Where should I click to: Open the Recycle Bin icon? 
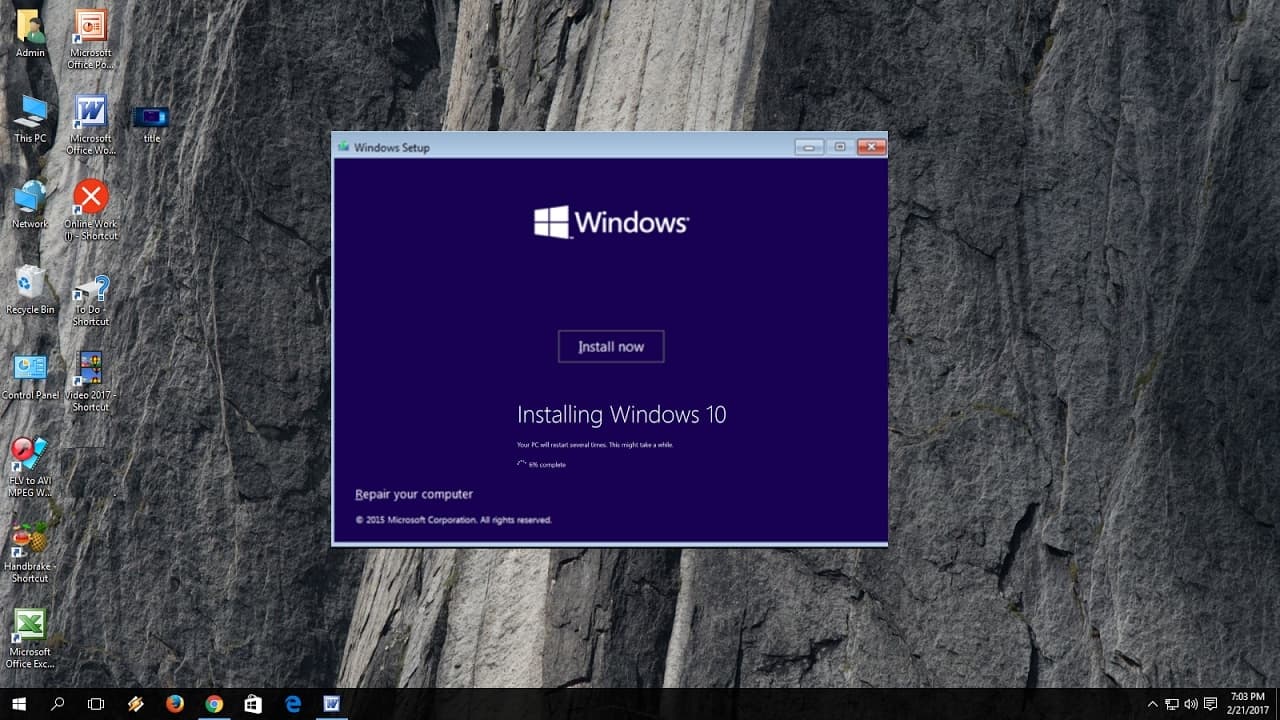pyautogui.click(x=30, y=291)
